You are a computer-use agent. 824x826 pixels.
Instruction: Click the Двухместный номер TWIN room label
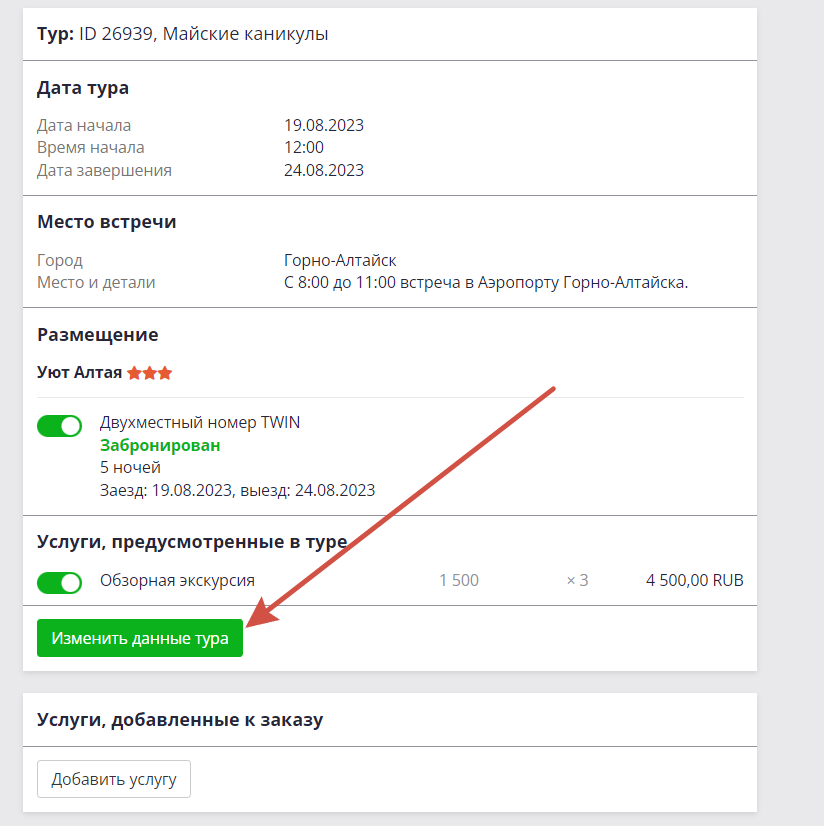coord(200,422)
